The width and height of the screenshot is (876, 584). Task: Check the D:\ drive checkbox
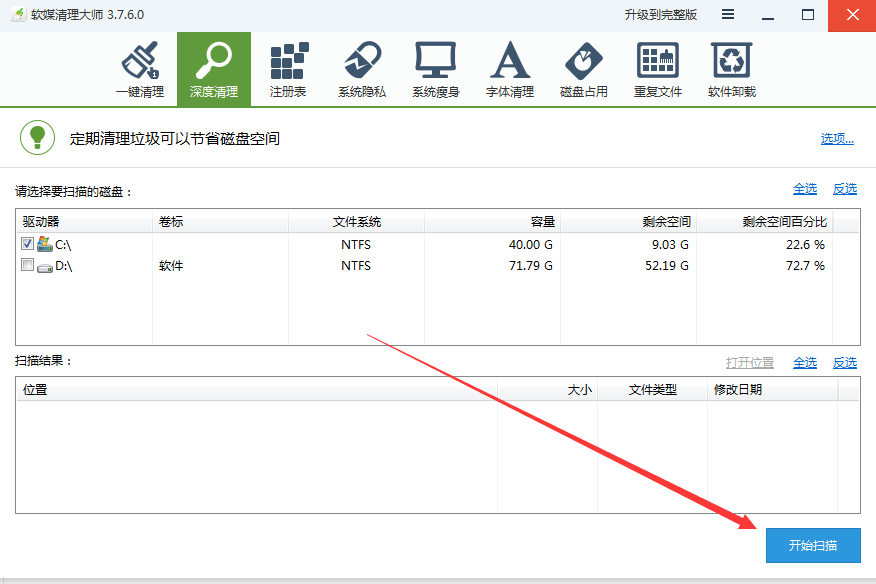point(27,264)
